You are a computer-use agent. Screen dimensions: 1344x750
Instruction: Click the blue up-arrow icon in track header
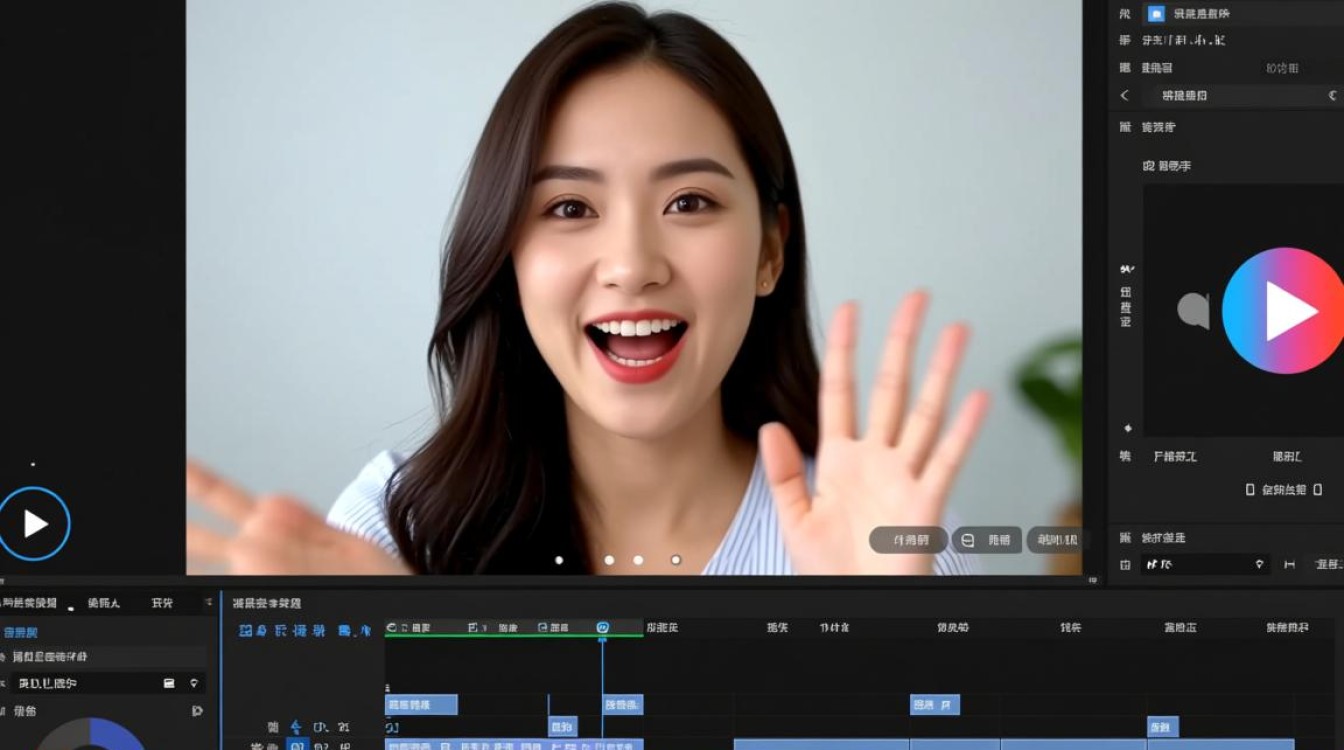point(295,727)
